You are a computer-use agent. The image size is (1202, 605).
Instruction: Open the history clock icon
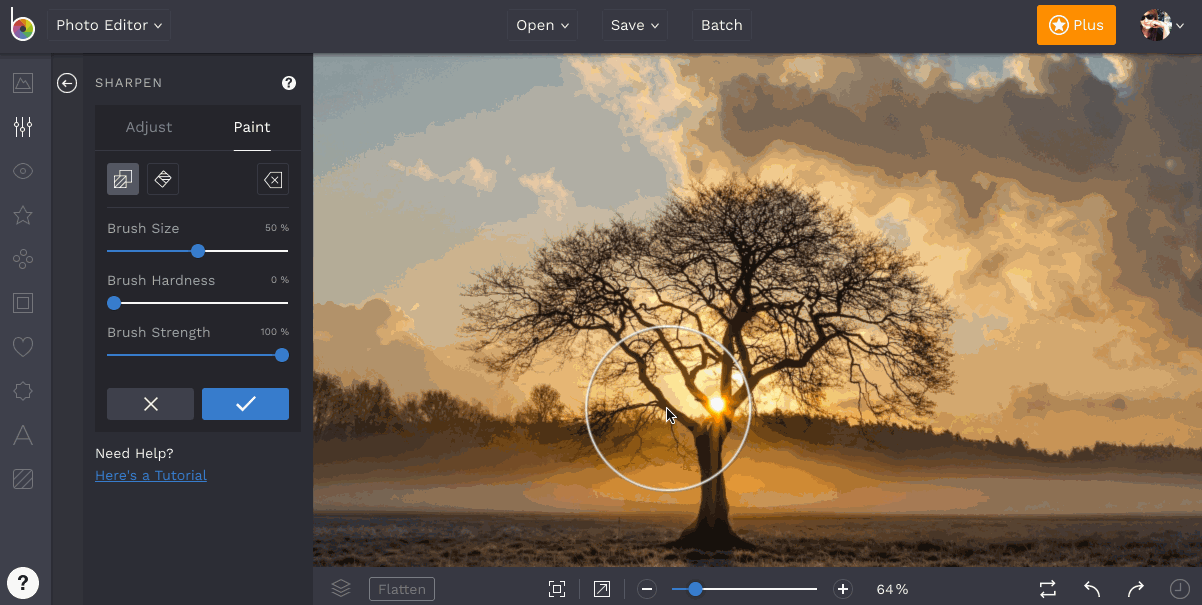click(x=1180, y=589)
